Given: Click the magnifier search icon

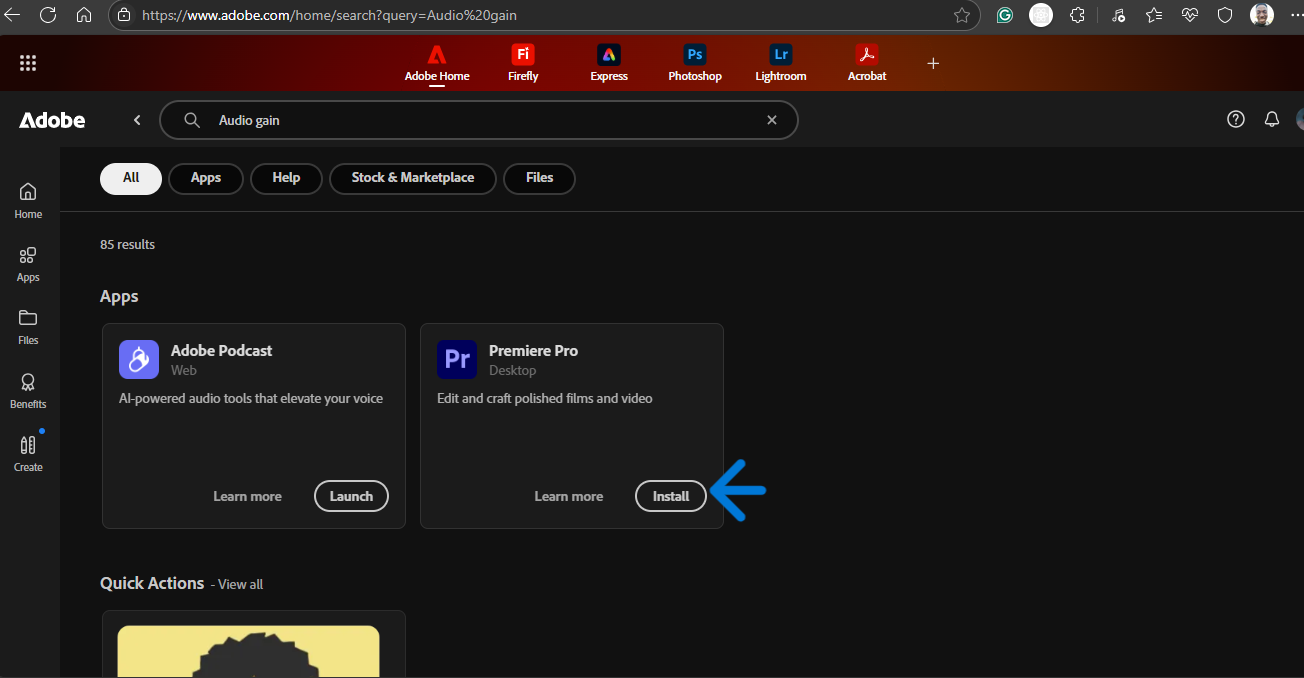Looking at the screenshot, I should [192, 120].
